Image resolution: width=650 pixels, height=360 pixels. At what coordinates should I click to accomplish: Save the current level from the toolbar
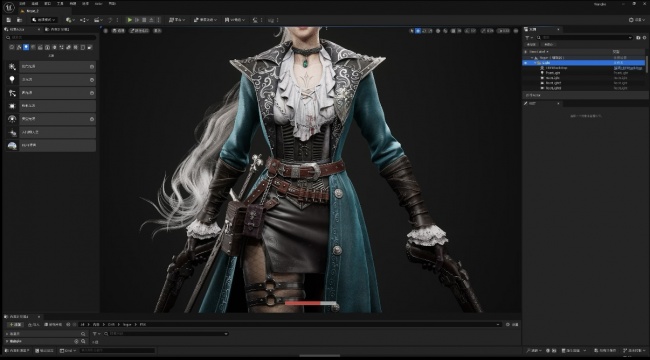pos(8,20)
